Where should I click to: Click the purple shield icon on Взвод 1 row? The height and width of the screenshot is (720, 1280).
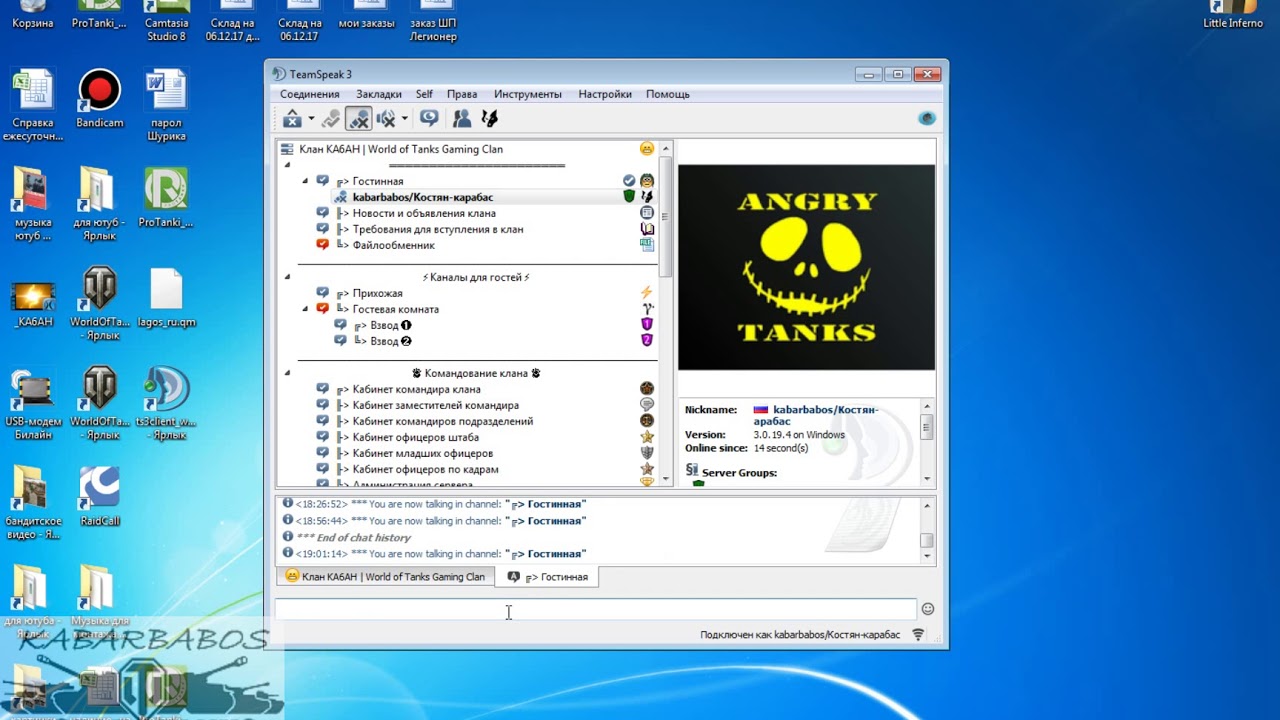pyautogui.click(x=647, y=325)
